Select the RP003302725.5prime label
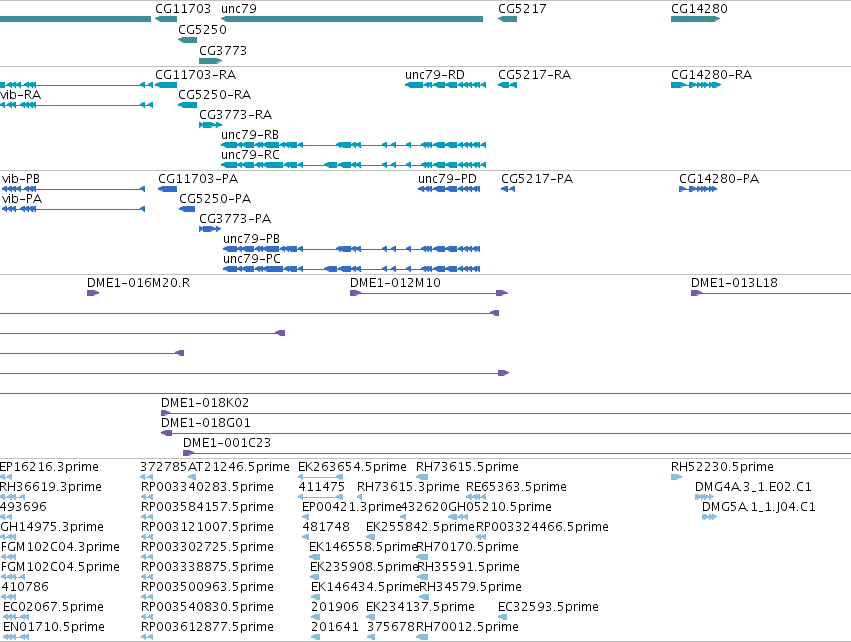The height and width of the screenshot is (642, 851). click(207, 547)
